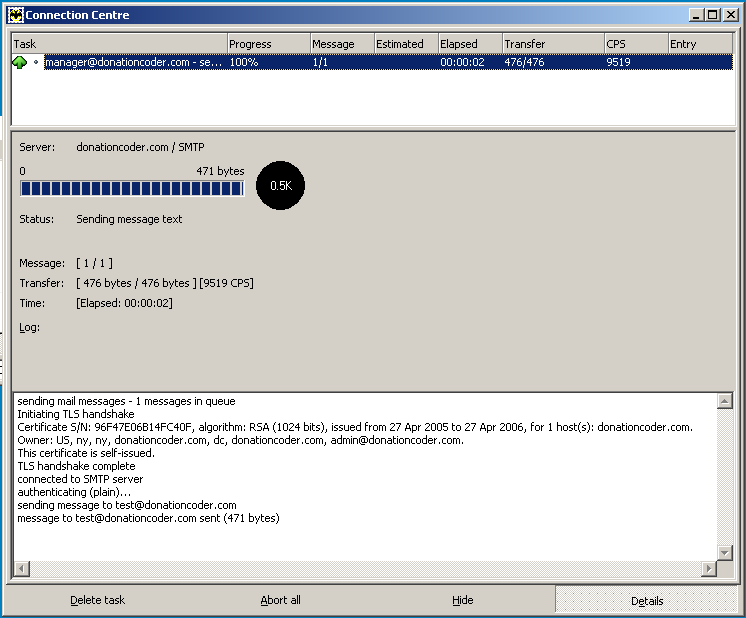The image size is (746, 618).
Task: Click the Hide button
Action: point(462,600)
